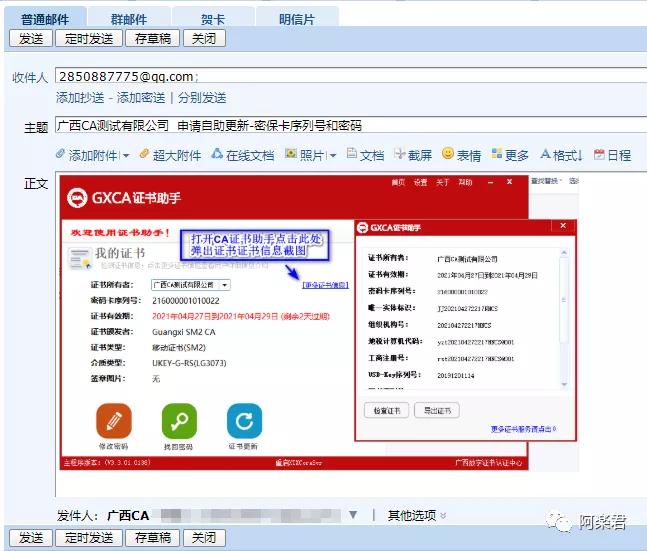The image size is (647, 551).
Task: Click the 更多证书信息 link
Action: pos(326,285)
